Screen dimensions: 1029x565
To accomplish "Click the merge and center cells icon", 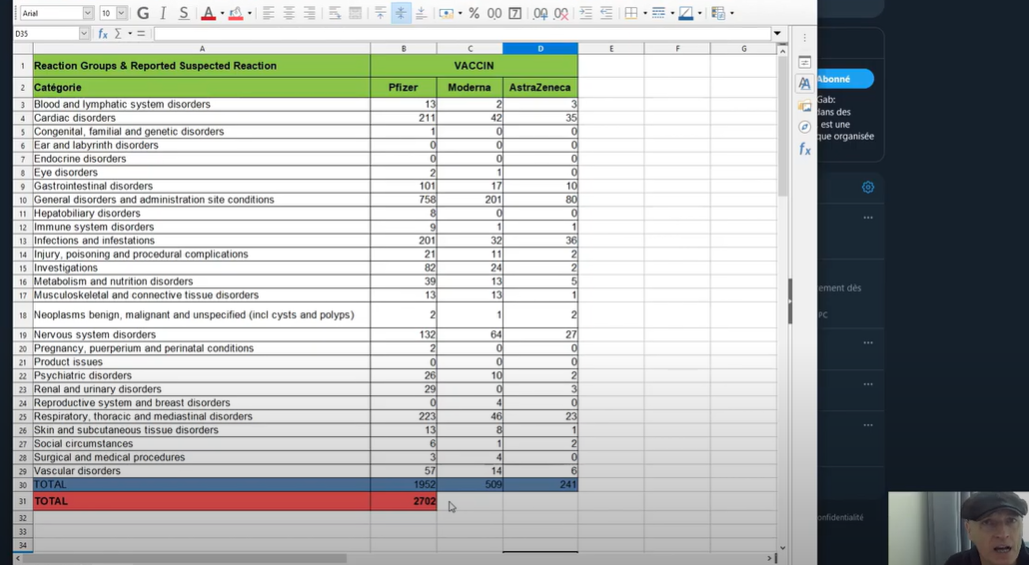I will click(355, 13).
